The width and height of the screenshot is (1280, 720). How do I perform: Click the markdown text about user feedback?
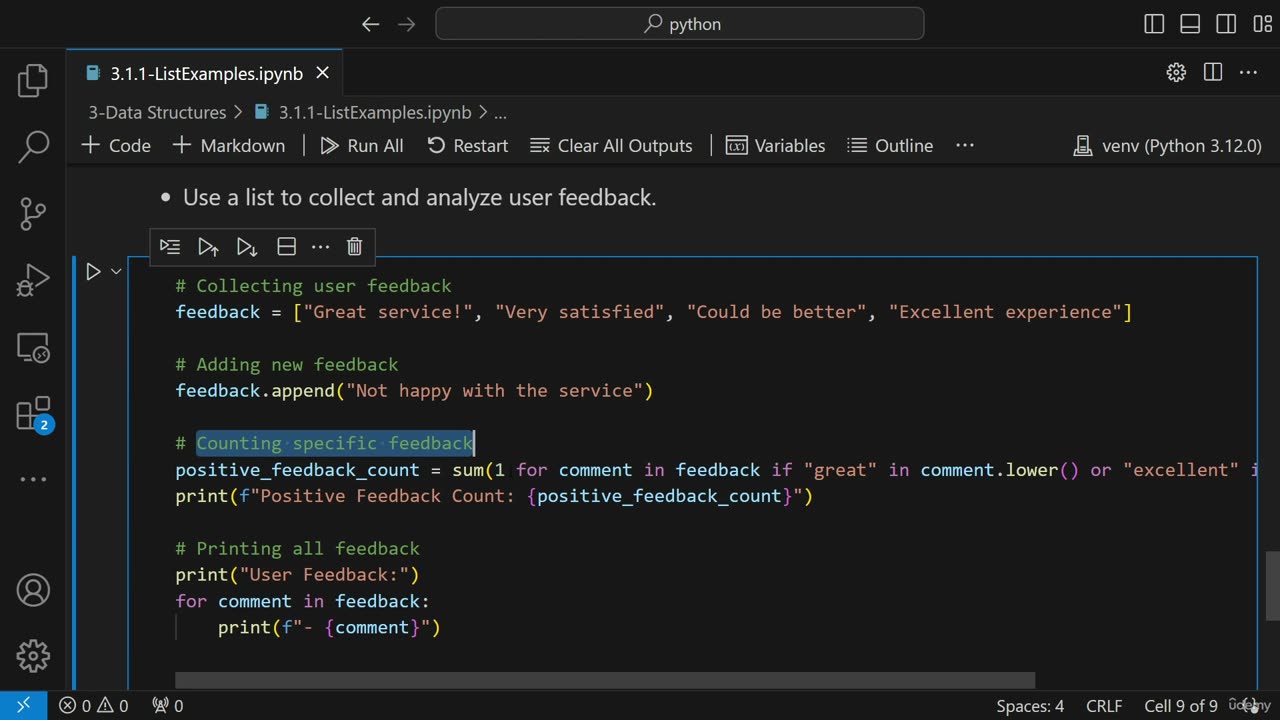click(x=419, y=197)
